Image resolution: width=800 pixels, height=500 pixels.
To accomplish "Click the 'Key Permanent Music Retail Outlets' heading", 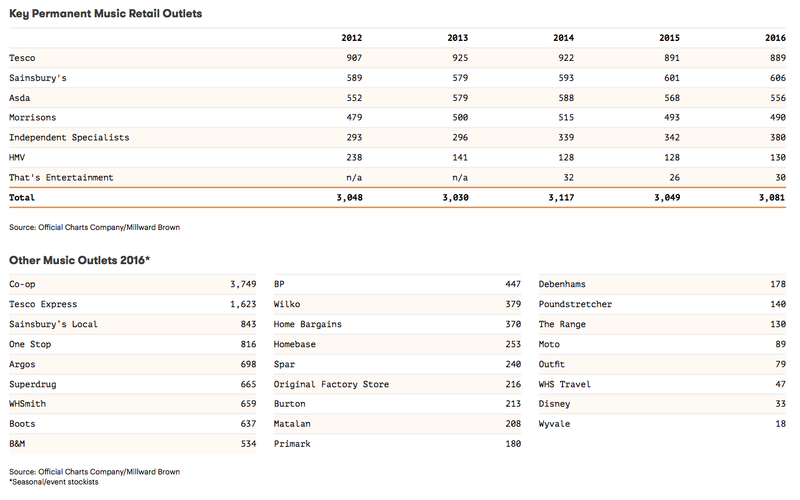I will point(106,14).
